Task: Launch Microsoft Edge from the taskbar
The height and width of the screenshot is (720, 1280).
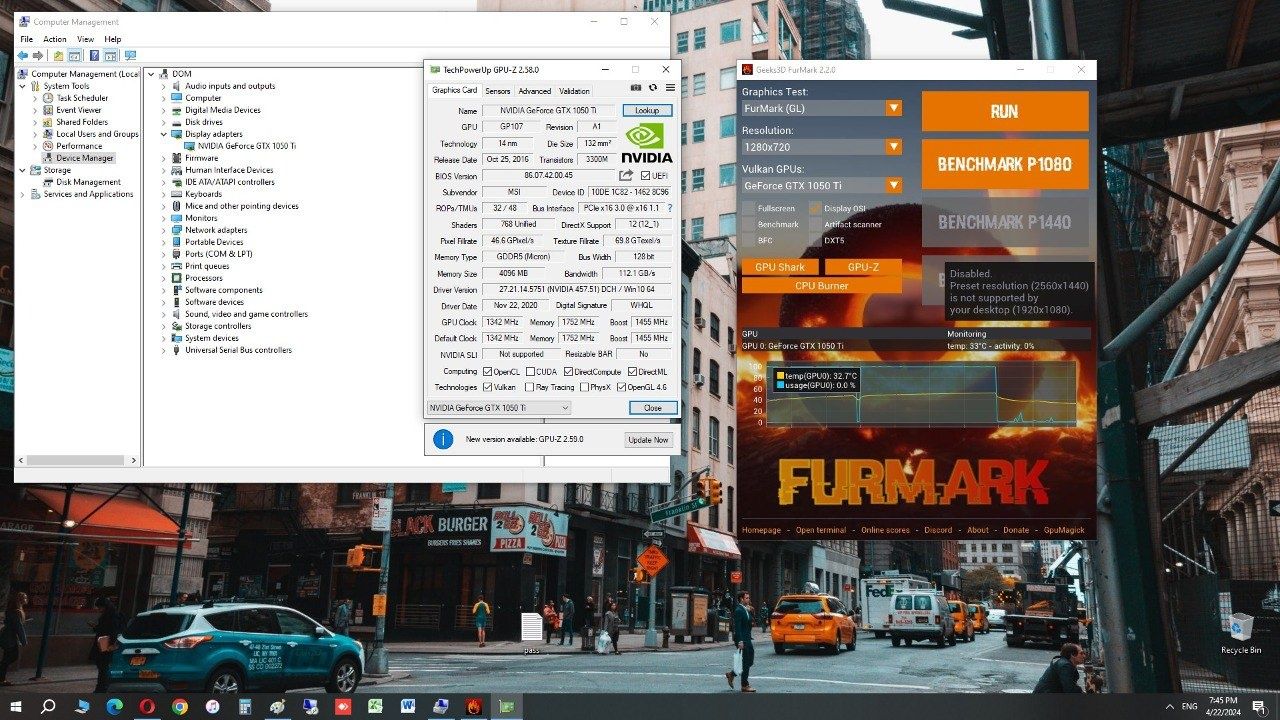Action: pyautogui.click(x=114, y=706)
